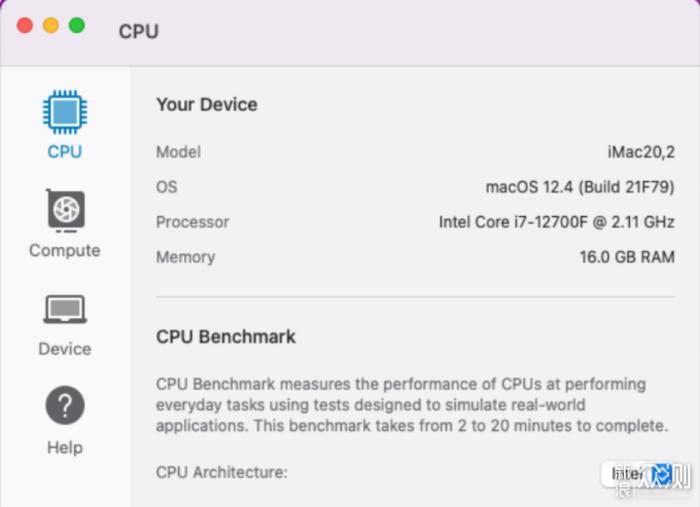Click the CPU label under chip icon
Image resolution: width=700 pixels, height=507 pixels.
click(x=65, y=152)
